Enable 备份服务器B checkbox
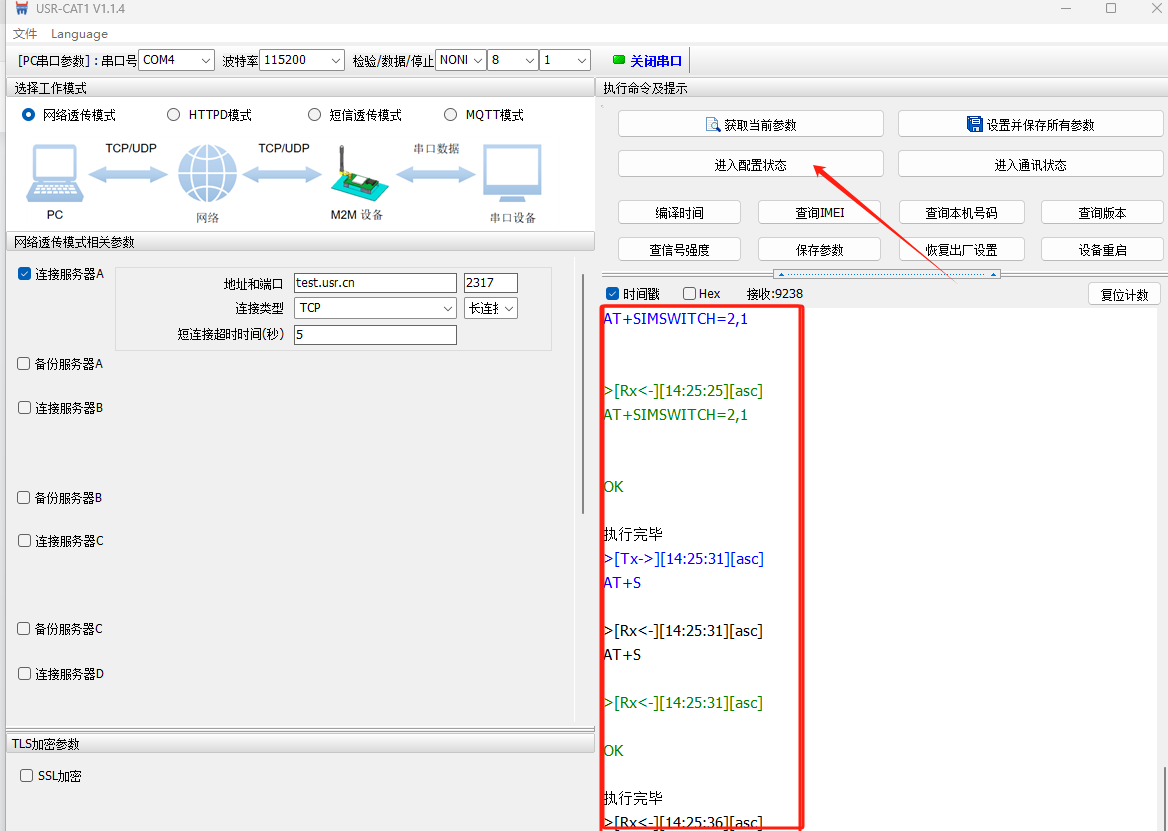Viewport: 1168px width, 831px height. [x=24, y=497]
